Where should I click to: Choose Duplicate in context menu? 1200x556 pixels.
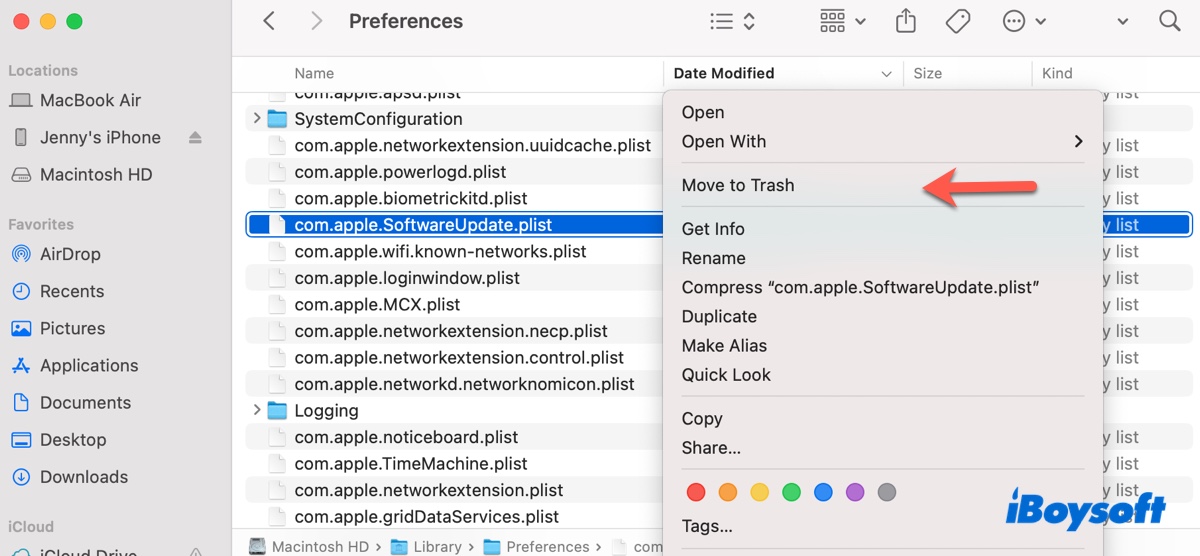[719, 316]
